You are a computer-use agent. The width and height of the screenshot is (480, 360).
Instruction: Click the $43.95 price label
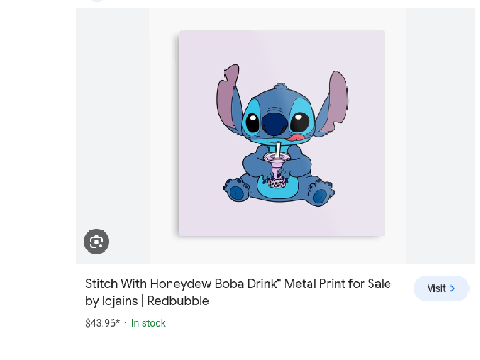[102, 323]
